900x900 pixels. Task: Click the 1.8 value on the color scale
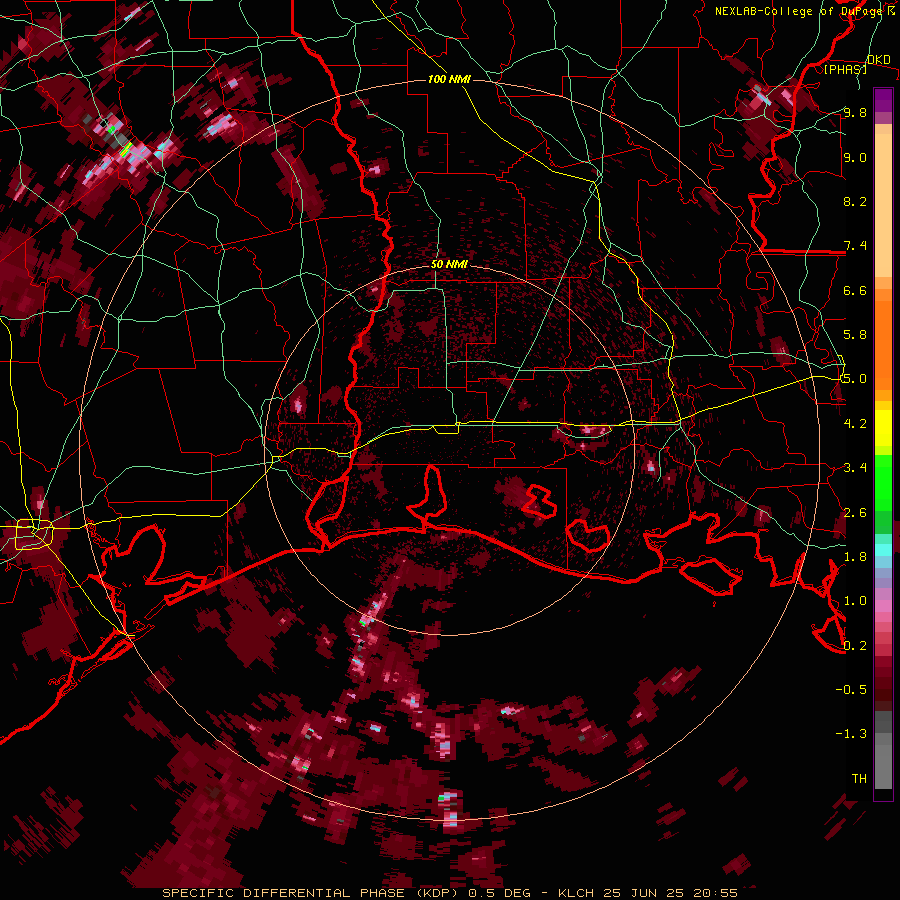(x=855, y=557)
